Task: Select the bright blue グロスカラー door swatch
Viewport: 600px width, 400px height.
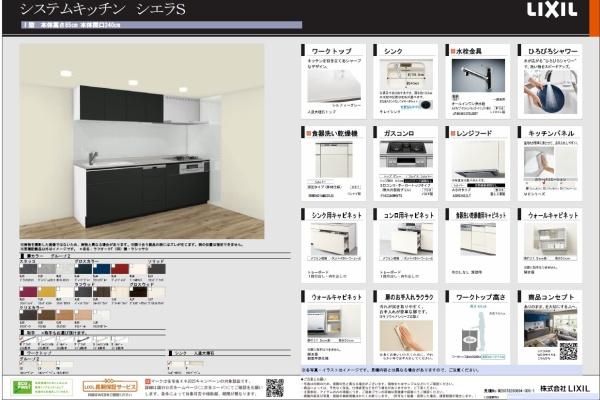Action: coord(102,269)
